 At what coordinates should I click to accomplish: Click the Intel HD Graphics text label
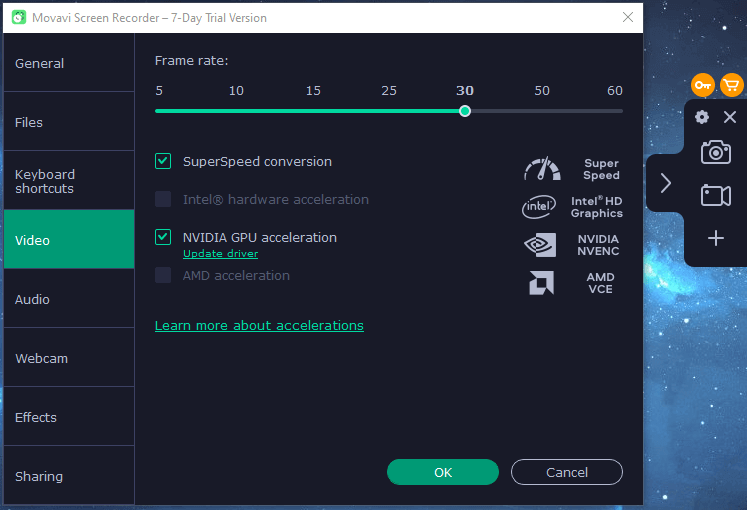point(596,207)
